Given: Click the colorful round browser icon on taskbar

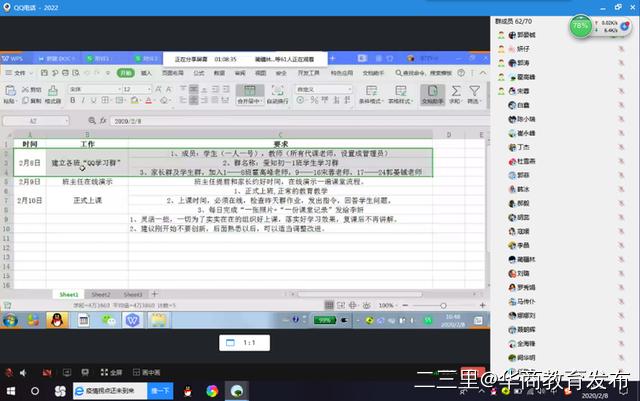Looking at the screenshot, I should [x=212, y=391].
